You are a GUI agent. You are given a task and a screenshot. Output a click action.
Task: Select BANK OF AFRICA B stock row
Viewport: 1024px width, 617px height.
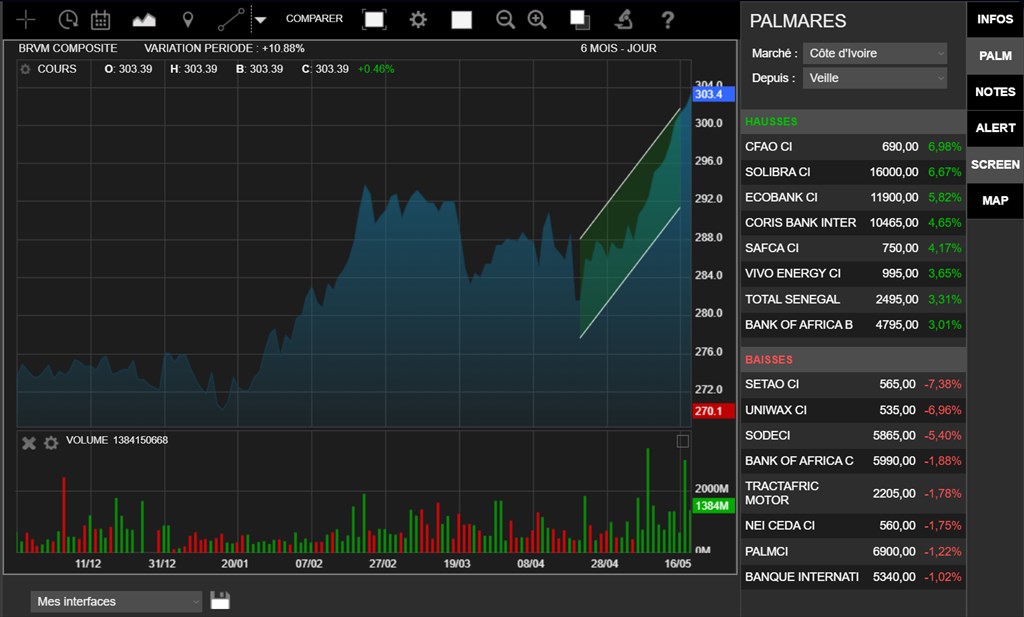click(853, 325)
